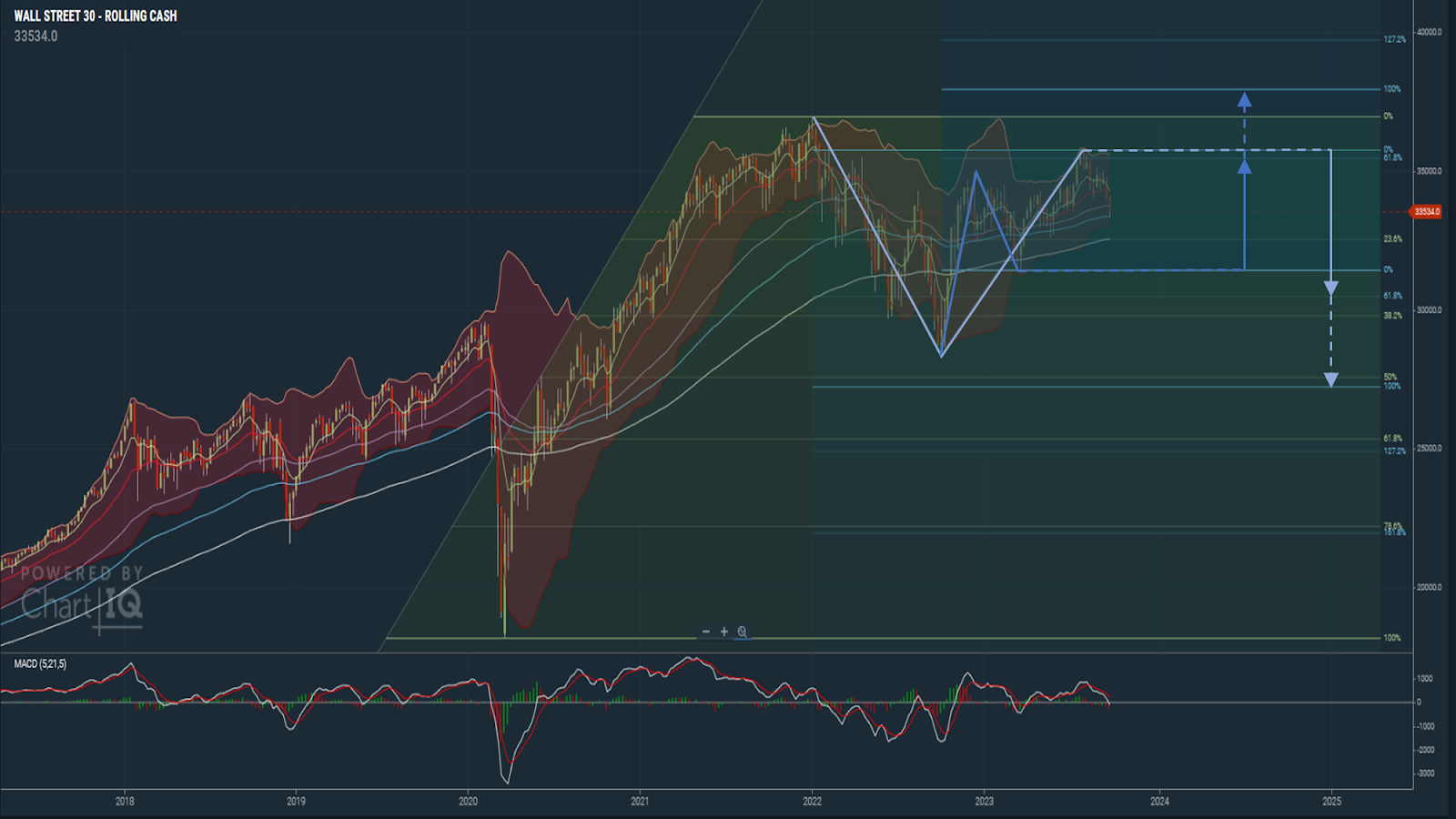1456x819 pixels.
Task: Select the 78.6% Fibonacci level label
Action: click(1393, 526)
